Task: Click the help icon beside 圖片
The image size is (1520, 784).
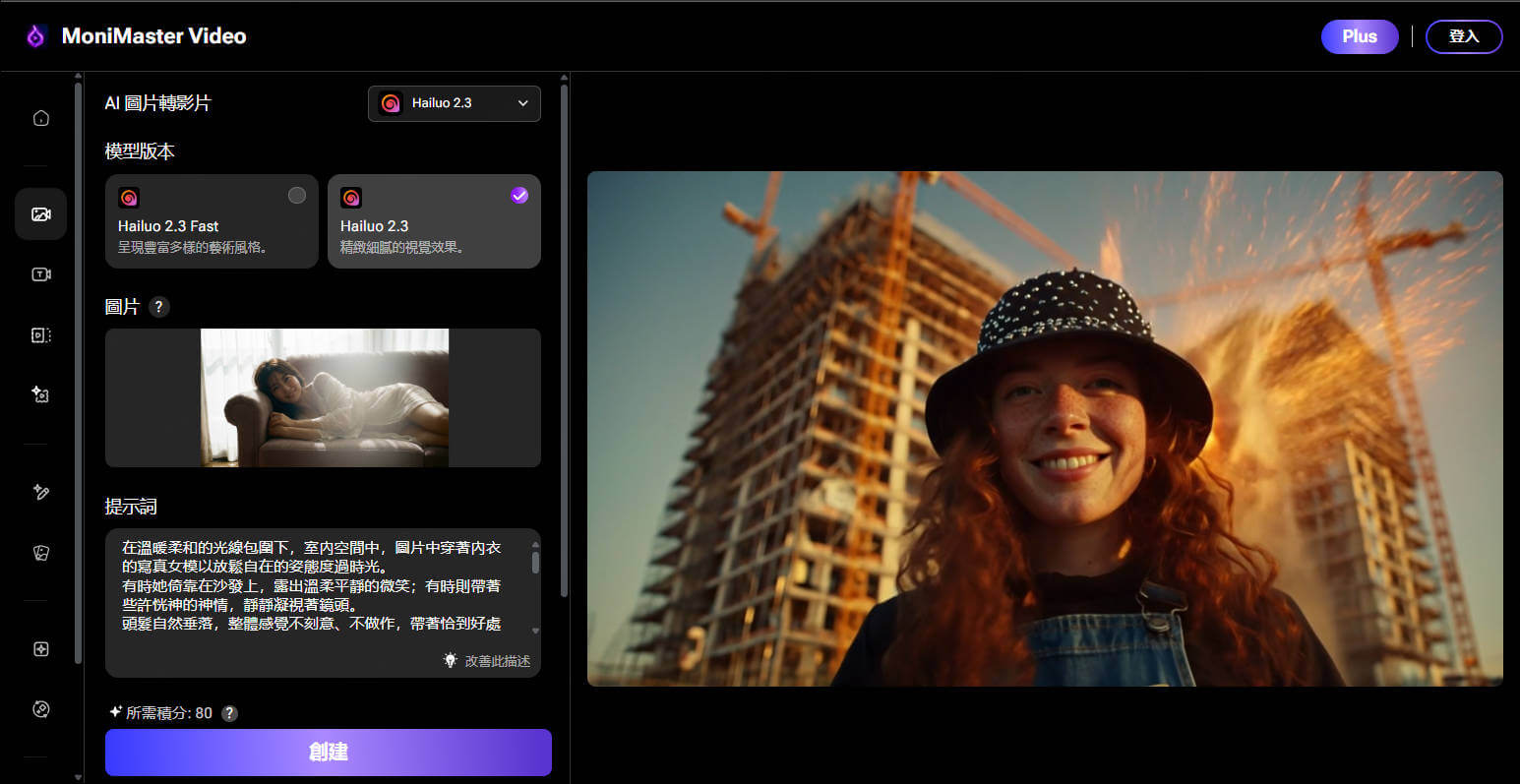Action: pyautogui.click(x=158, y=307)
